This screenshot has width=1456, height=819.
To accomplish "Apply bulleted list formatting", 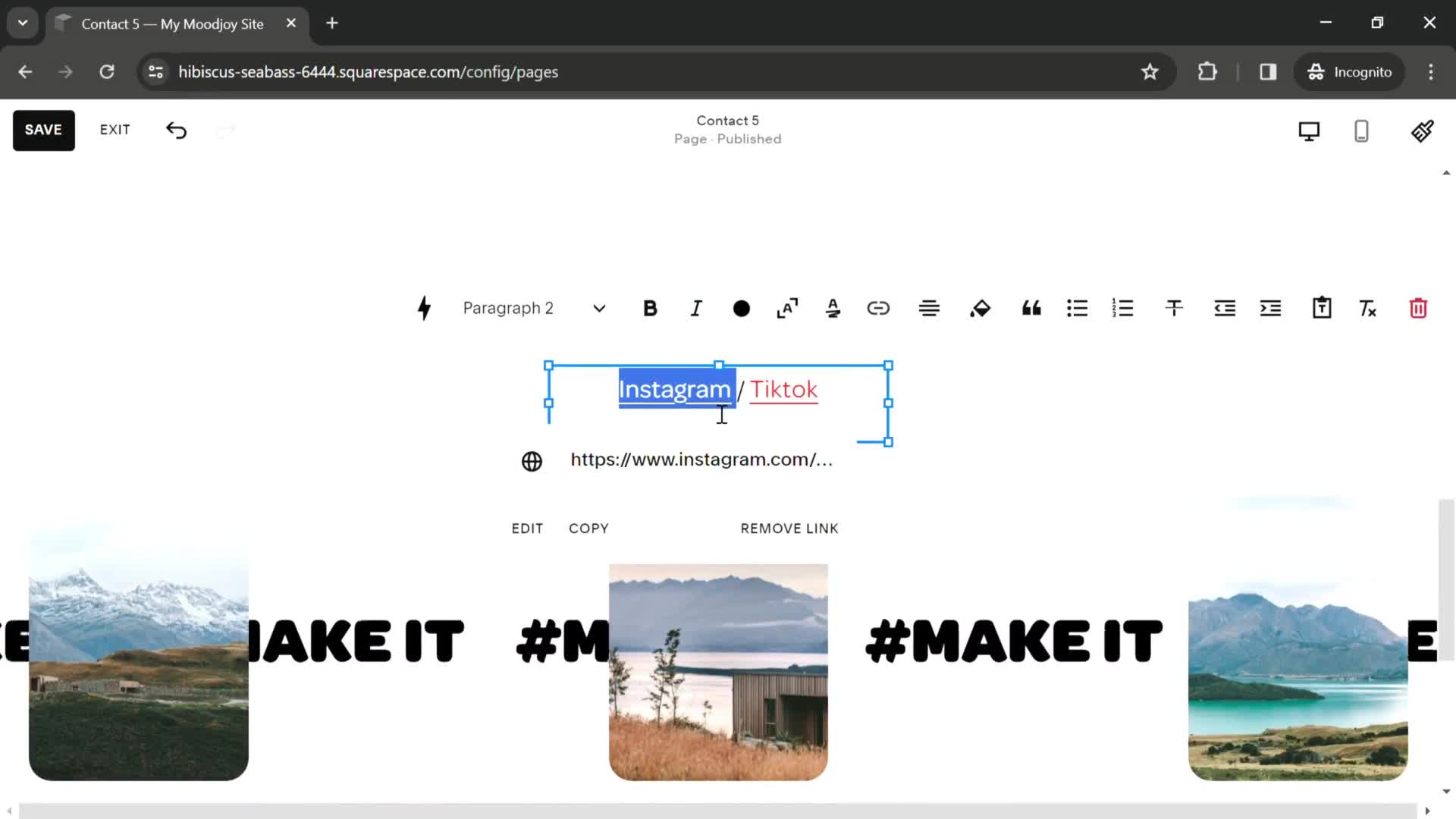I will [x=1077, y=308].
